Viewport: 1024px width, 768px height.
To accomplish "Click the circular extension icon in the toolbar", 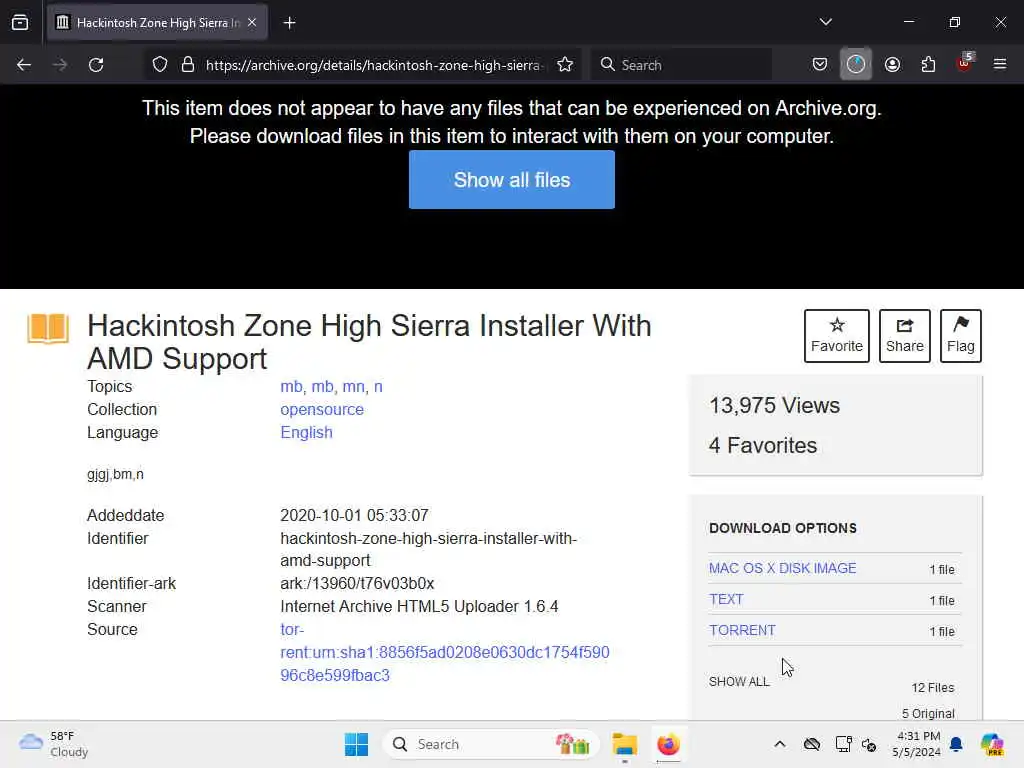I will (x=856, y=65).
